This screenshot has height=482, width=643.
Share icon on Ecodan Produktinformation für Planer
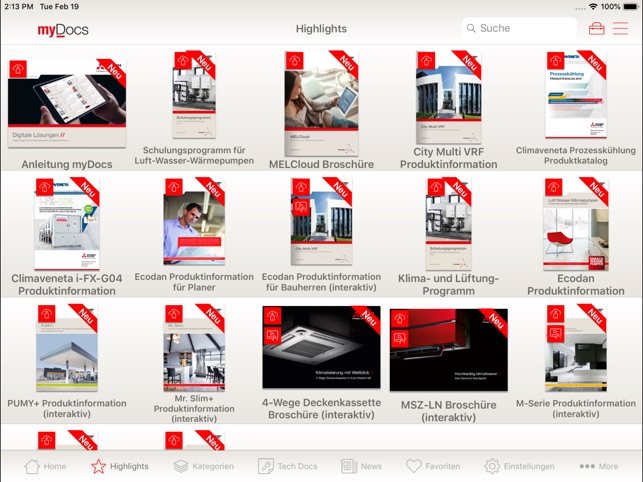173,187
